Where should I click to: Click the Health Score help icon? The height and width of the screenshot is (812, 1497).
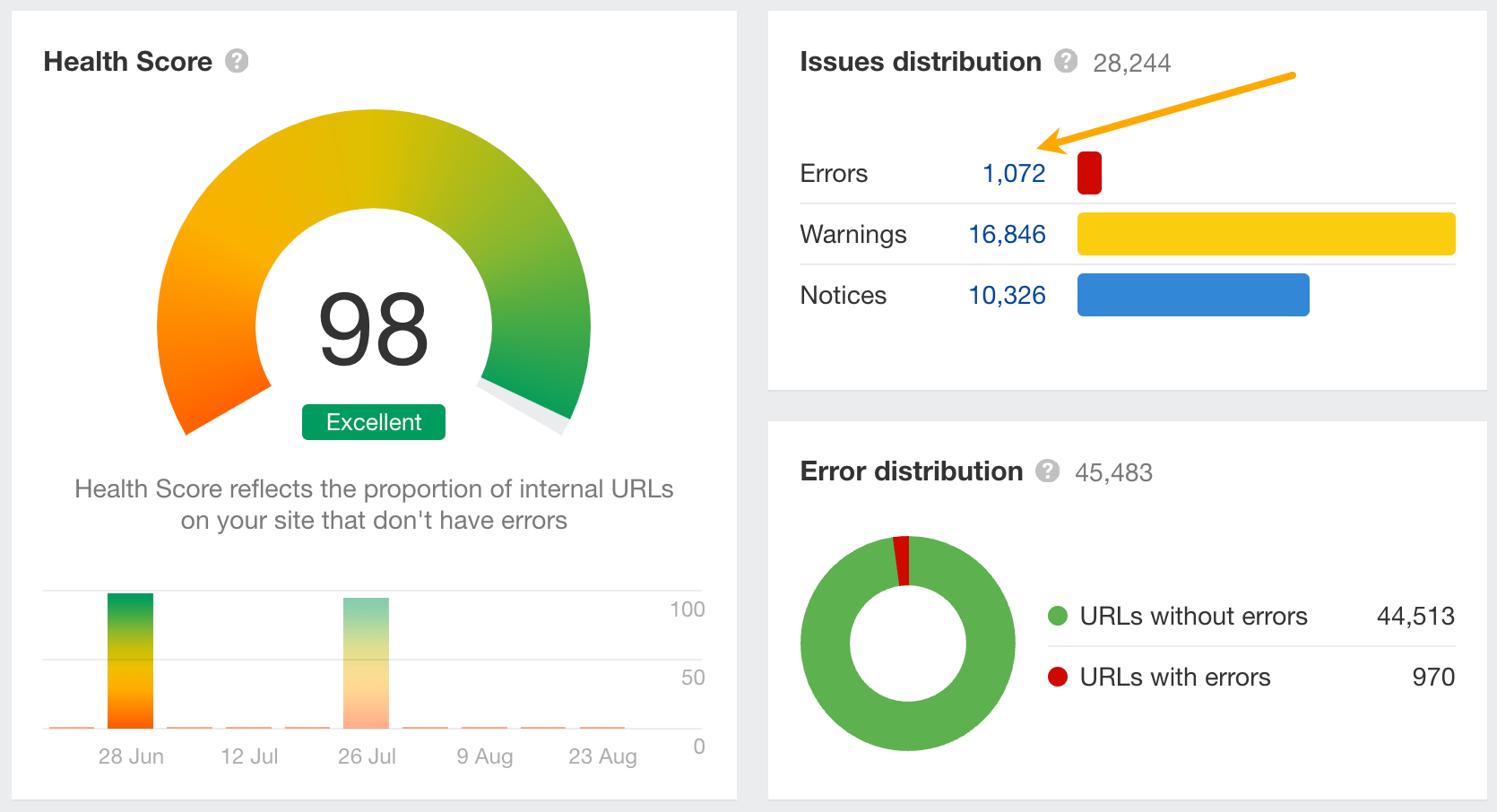[x=237, y=62]
